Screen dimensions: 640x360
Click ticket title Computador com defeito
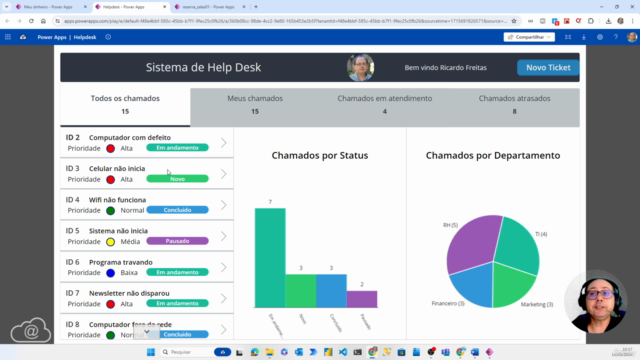point(130,138)
